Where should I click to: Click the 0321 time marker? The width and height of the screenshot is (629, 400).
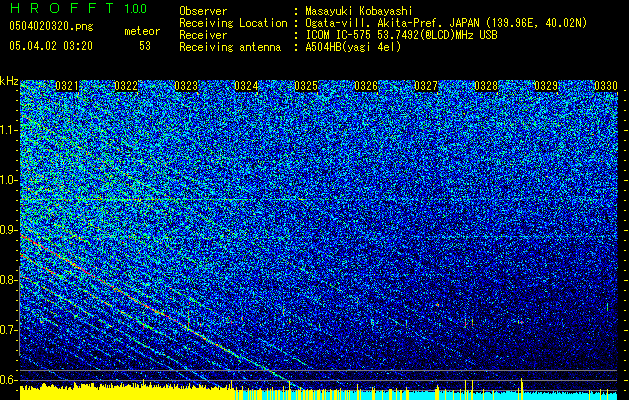pyautogui.click(x=67, y=86)
